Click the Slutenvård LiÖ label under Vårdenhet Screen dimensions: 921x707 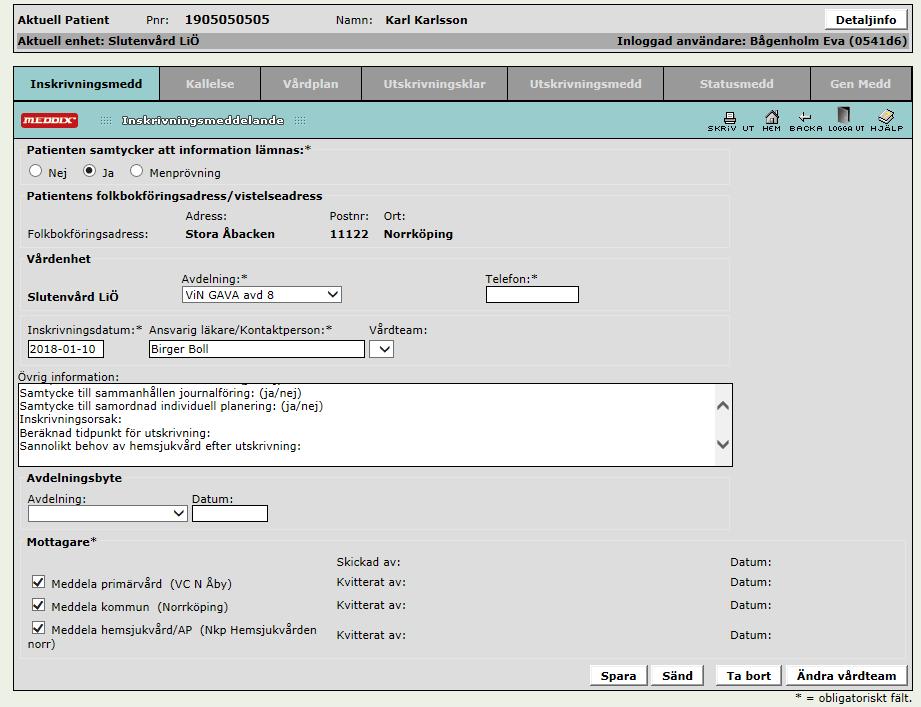click(x=73, y=297)
